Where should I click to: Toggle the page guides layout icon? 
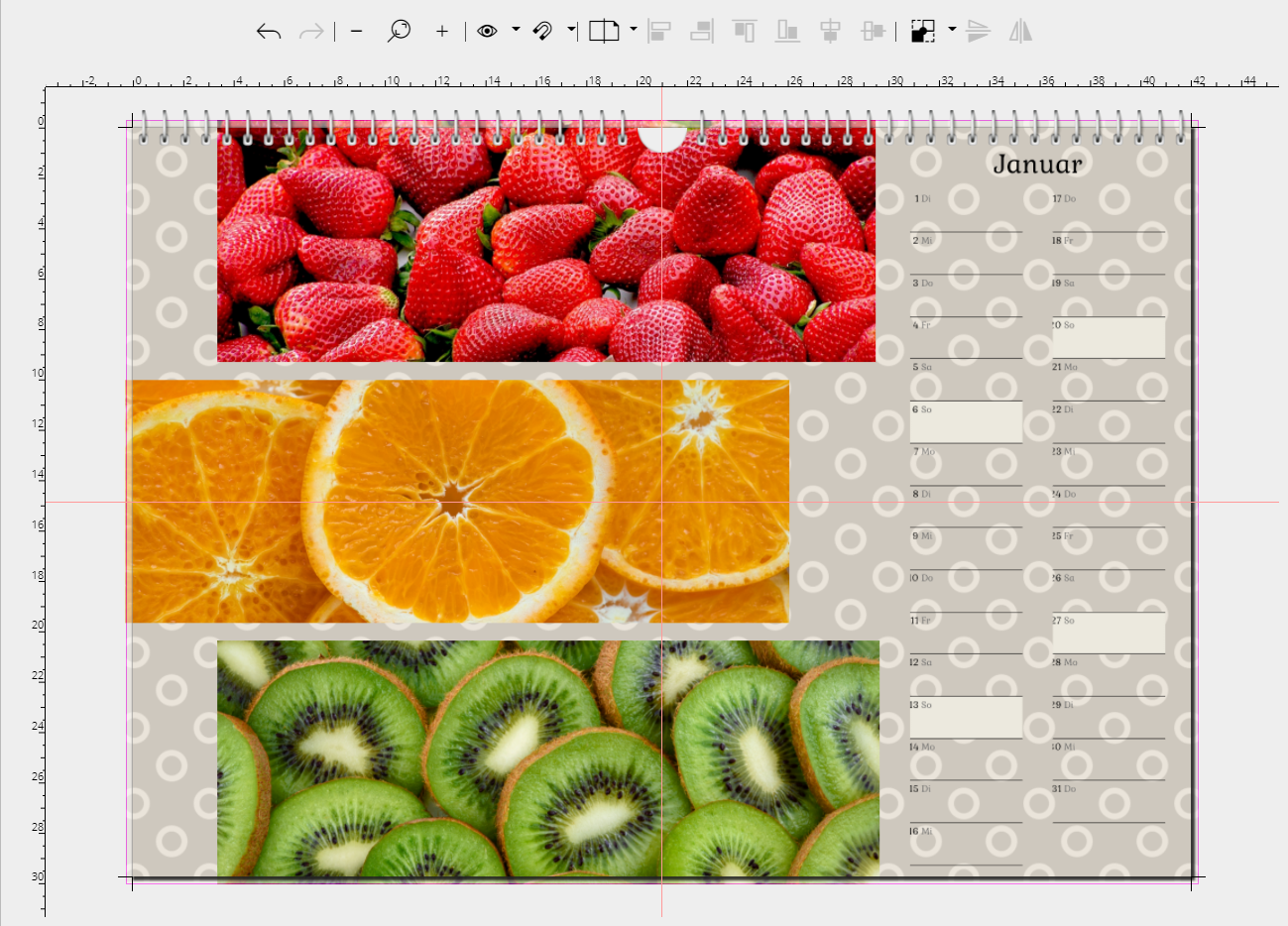point(604,32)
